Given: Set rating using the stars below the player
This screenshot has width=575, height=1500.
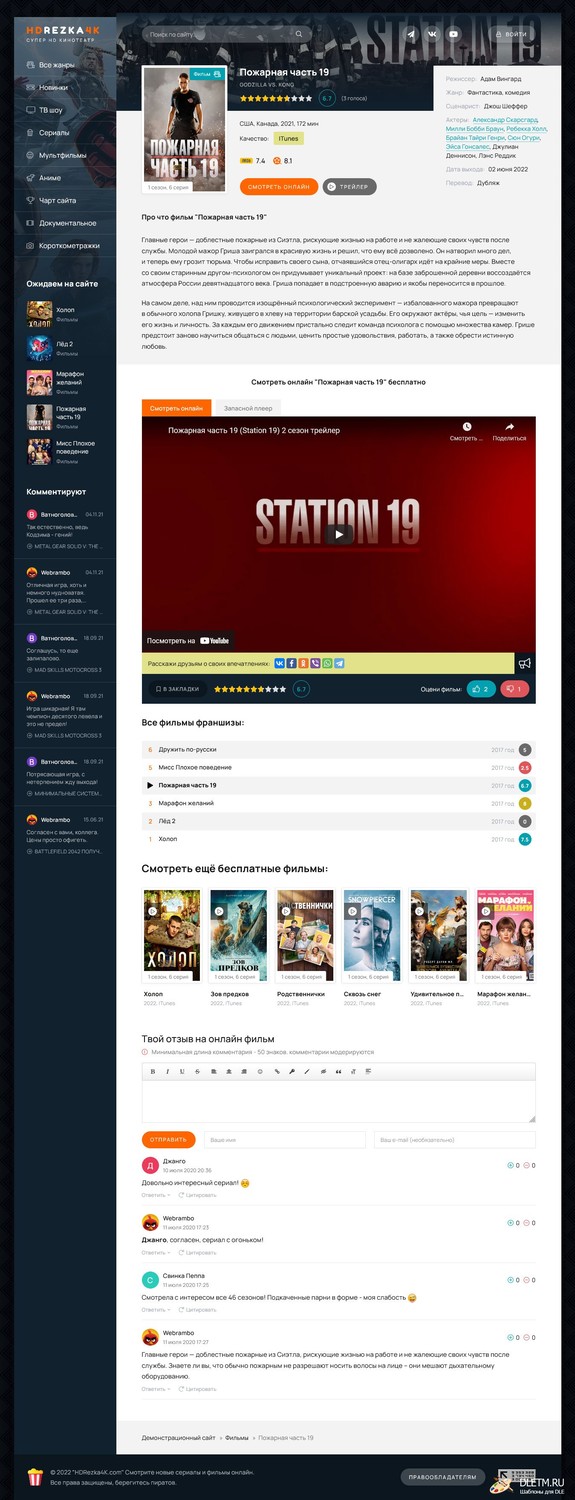Looking at the screenshot, I should (250, 689).
